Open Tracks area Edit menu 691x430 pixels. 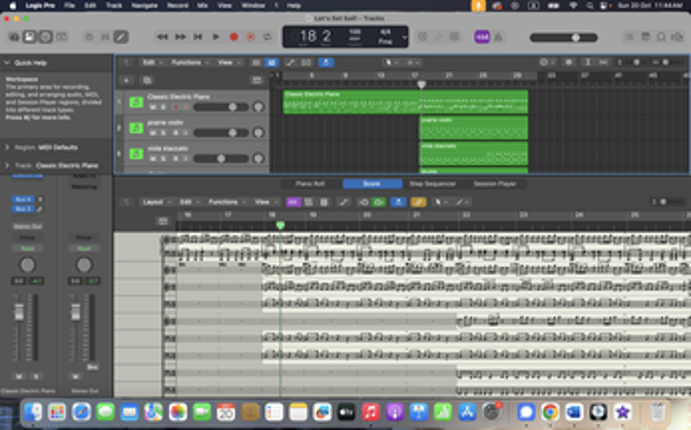tap(151, 63)
